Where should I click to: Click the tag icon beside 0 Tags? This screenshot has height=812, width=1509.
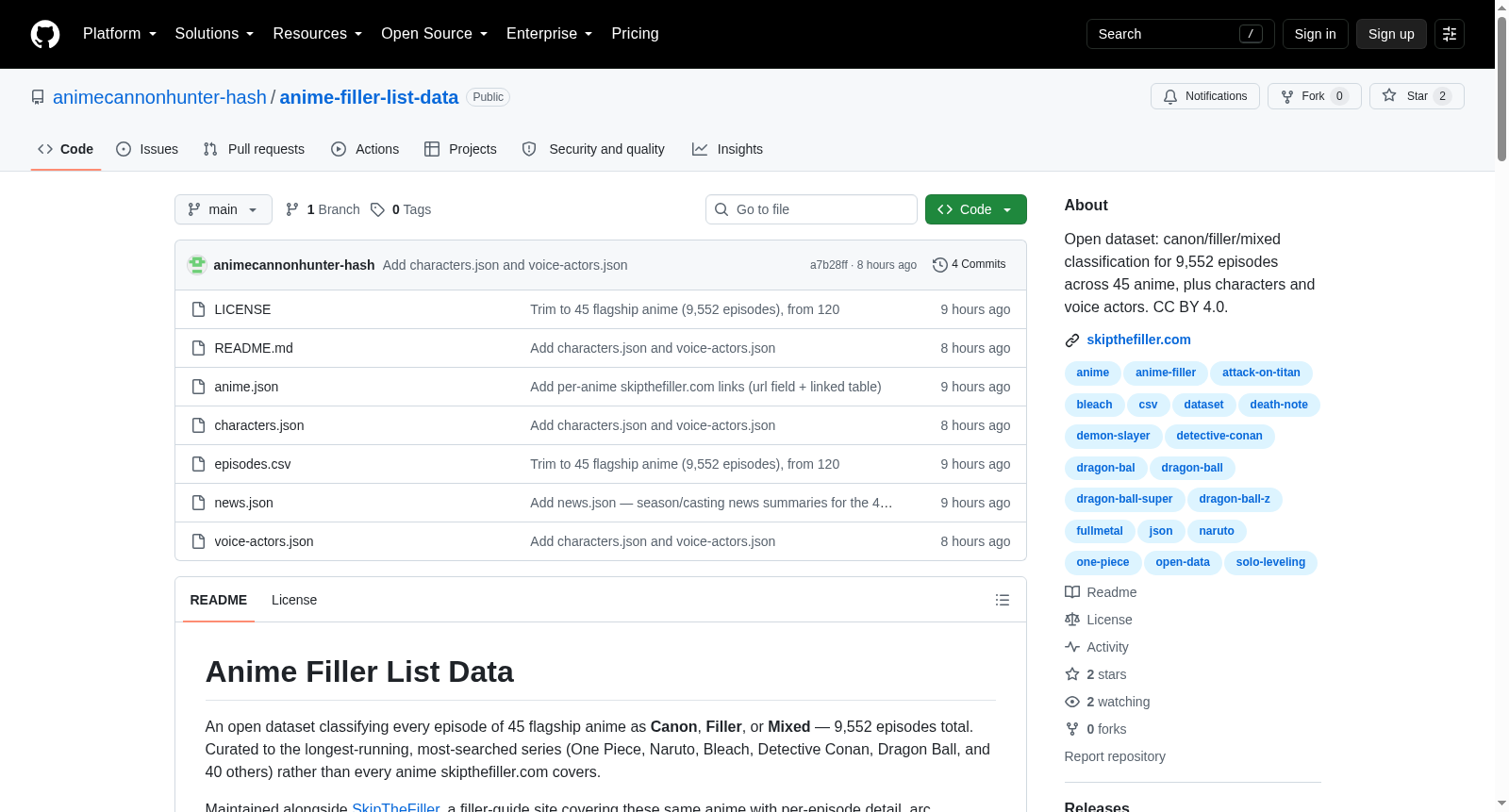coord(377,209)
